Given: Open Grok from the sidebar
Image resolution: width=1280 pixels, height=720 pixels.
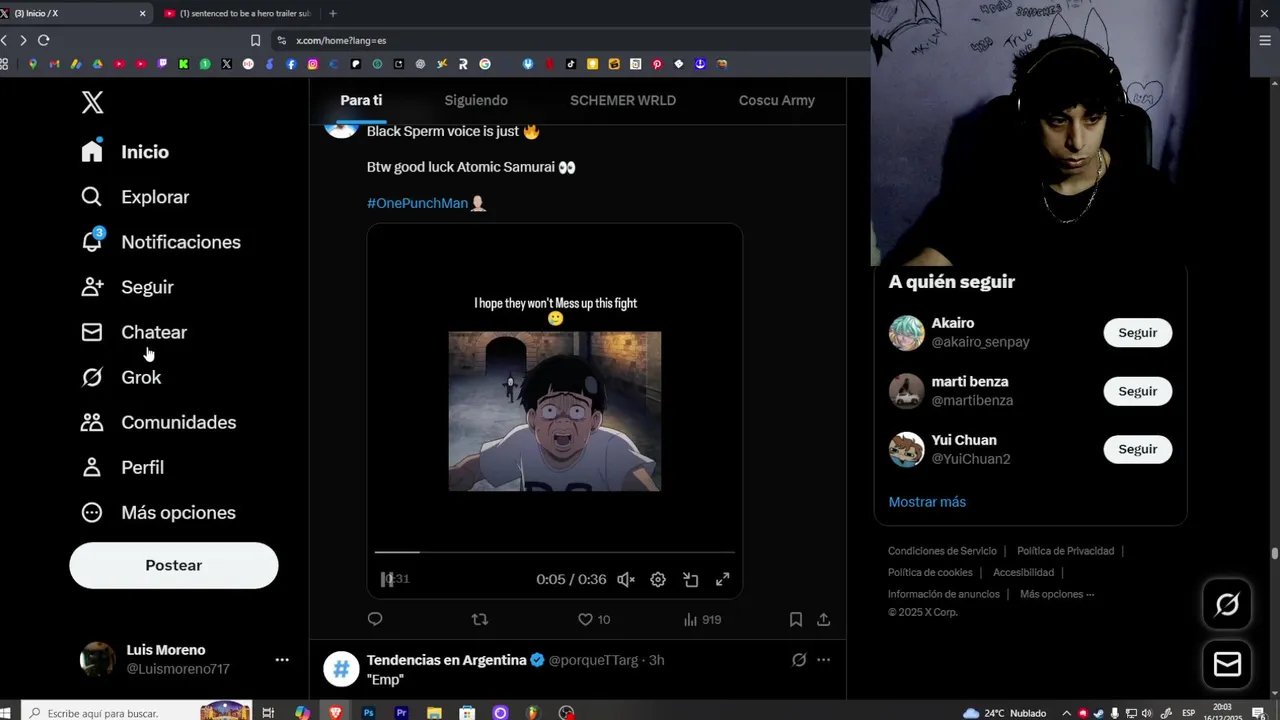Looking at the screenshot, I should pyautogui.click(x=121, y=377).
